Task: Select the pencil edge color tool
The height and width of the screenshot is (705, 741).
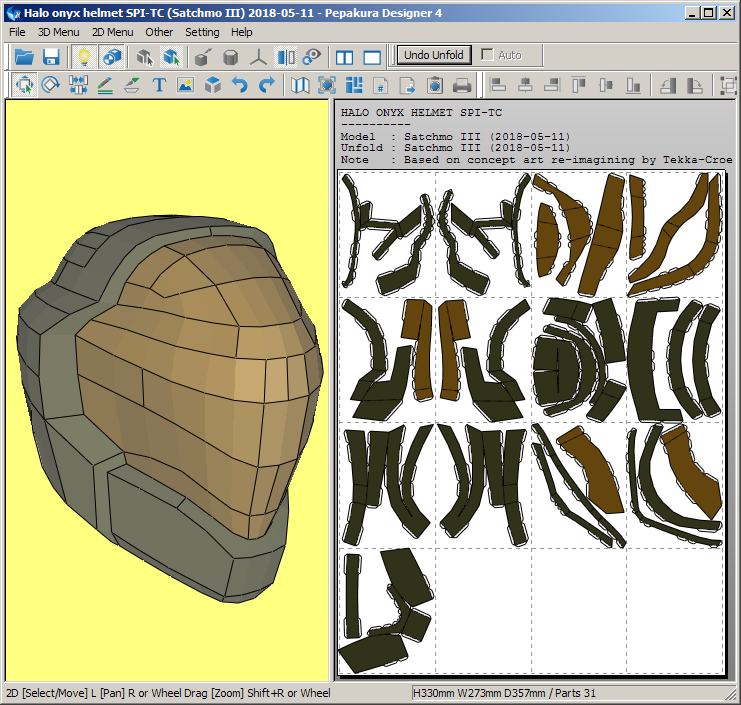Action: 105,85
